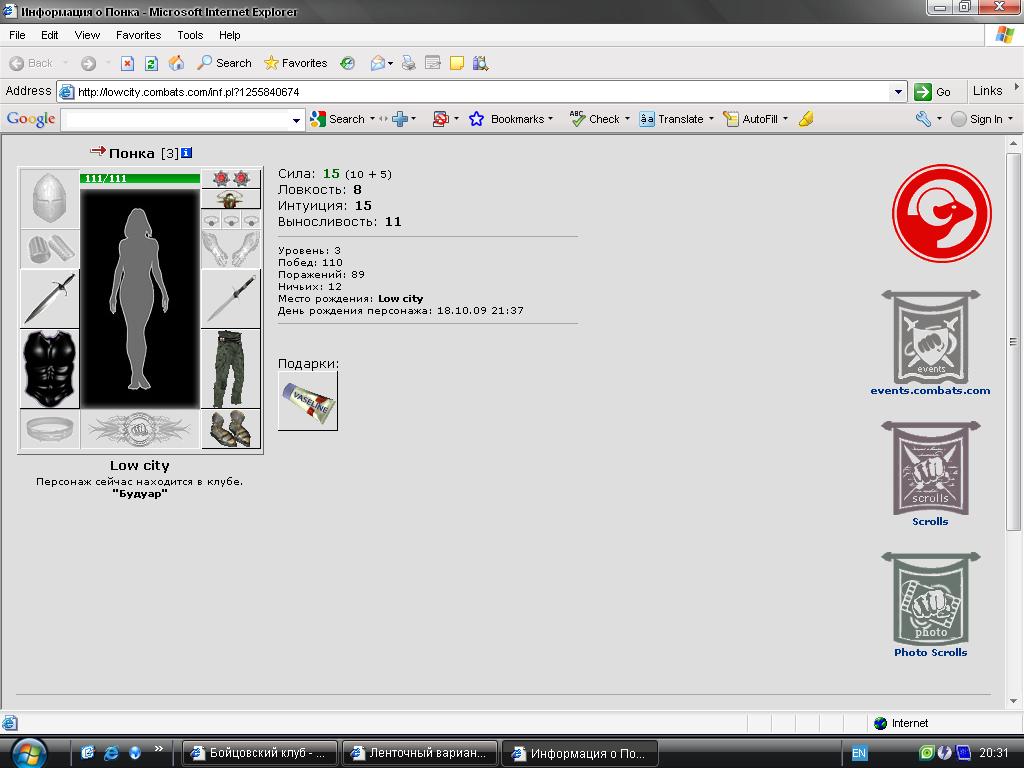Screen dimensions: 1024x768
Task: Open the Tools menu
Action: 190,35
